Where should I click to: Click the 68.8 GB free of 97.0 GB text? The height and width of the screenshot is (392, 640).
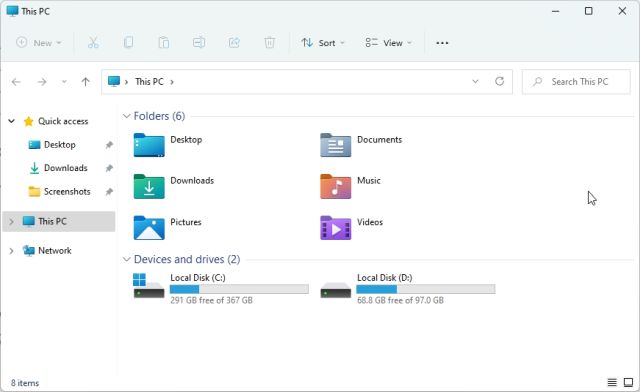coord(400,301)
